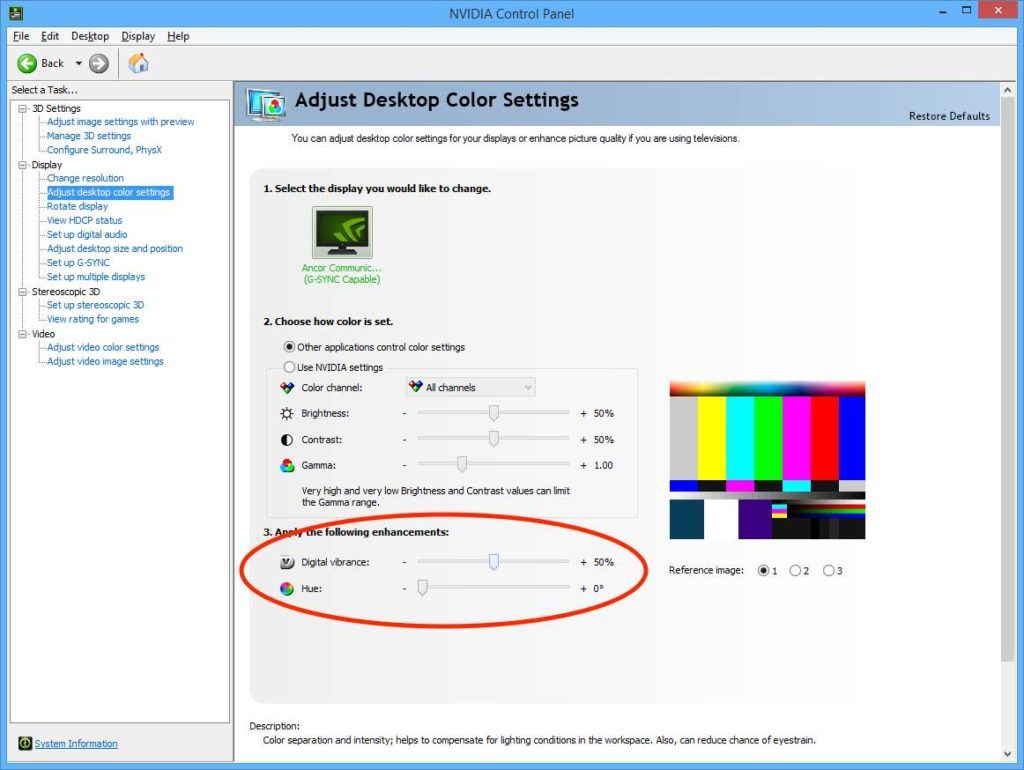The image size is (1024, 770).
Task: Click the Digital vibrance icon
Action: [287, 562]
